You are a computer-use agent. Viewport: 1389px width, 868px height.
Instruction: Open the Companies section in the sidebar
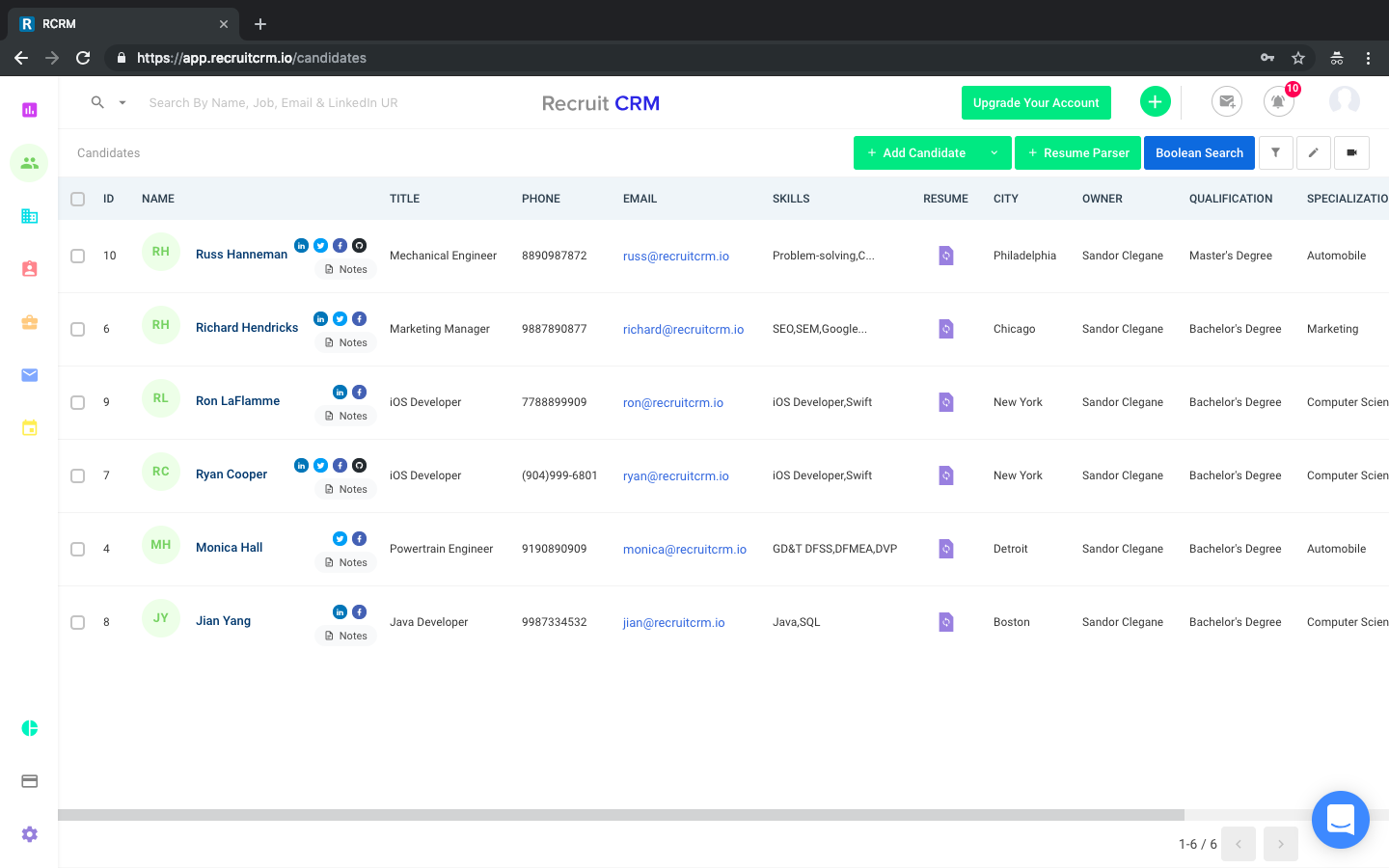pos(29,216)
